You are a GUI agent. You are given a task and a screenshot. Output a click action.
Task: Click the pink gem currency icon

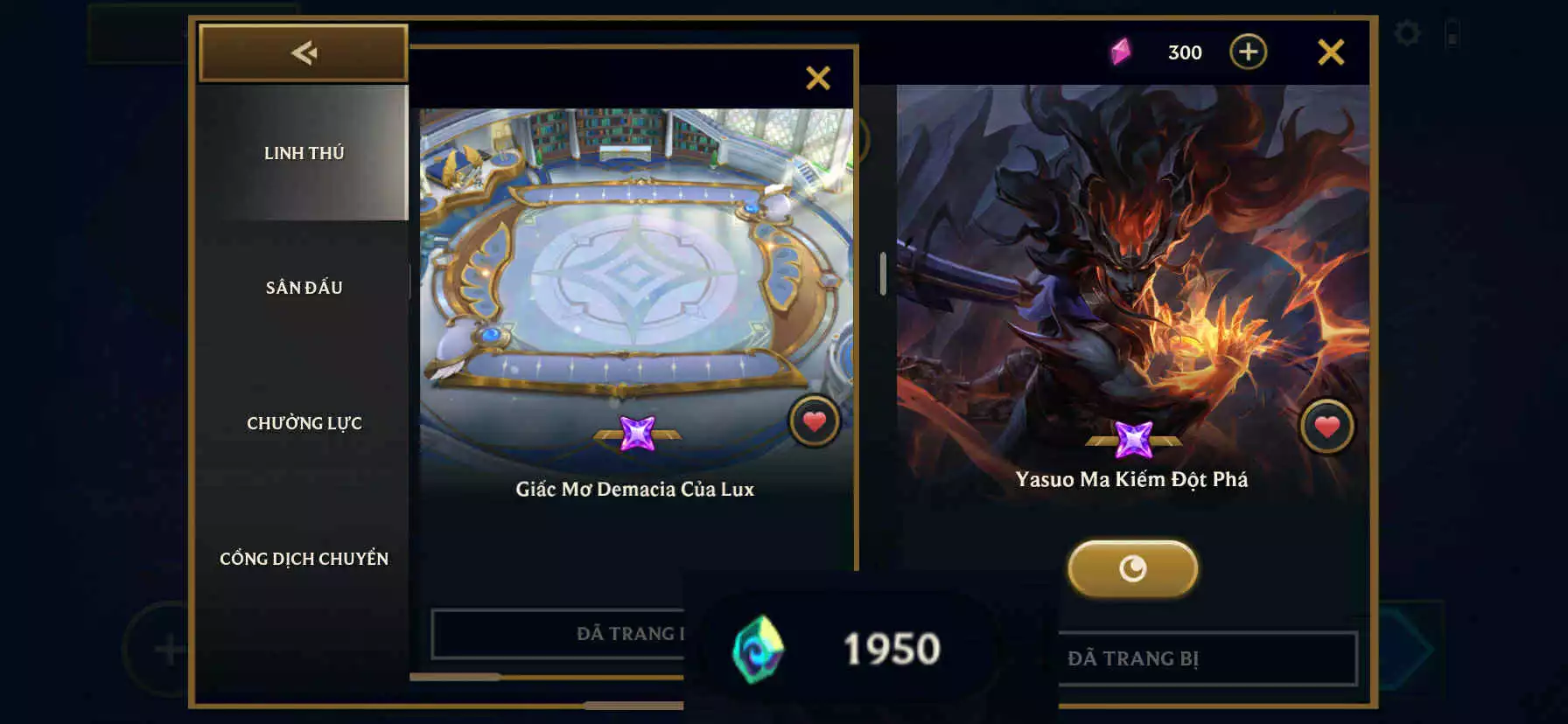[x=1120, y=52]
